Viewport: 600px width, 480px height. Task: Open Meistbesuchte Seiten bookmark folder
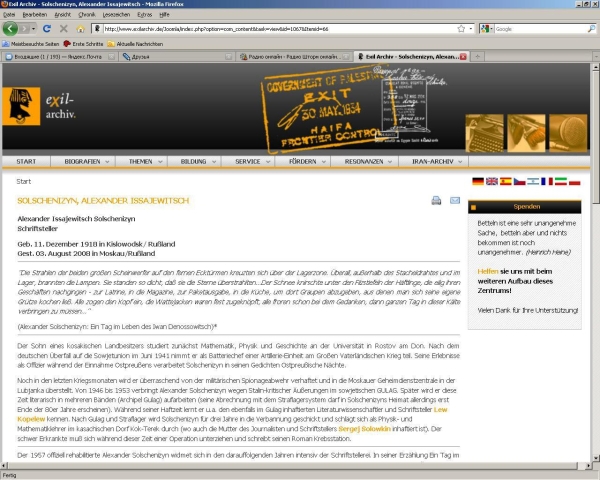coord(31,44)
